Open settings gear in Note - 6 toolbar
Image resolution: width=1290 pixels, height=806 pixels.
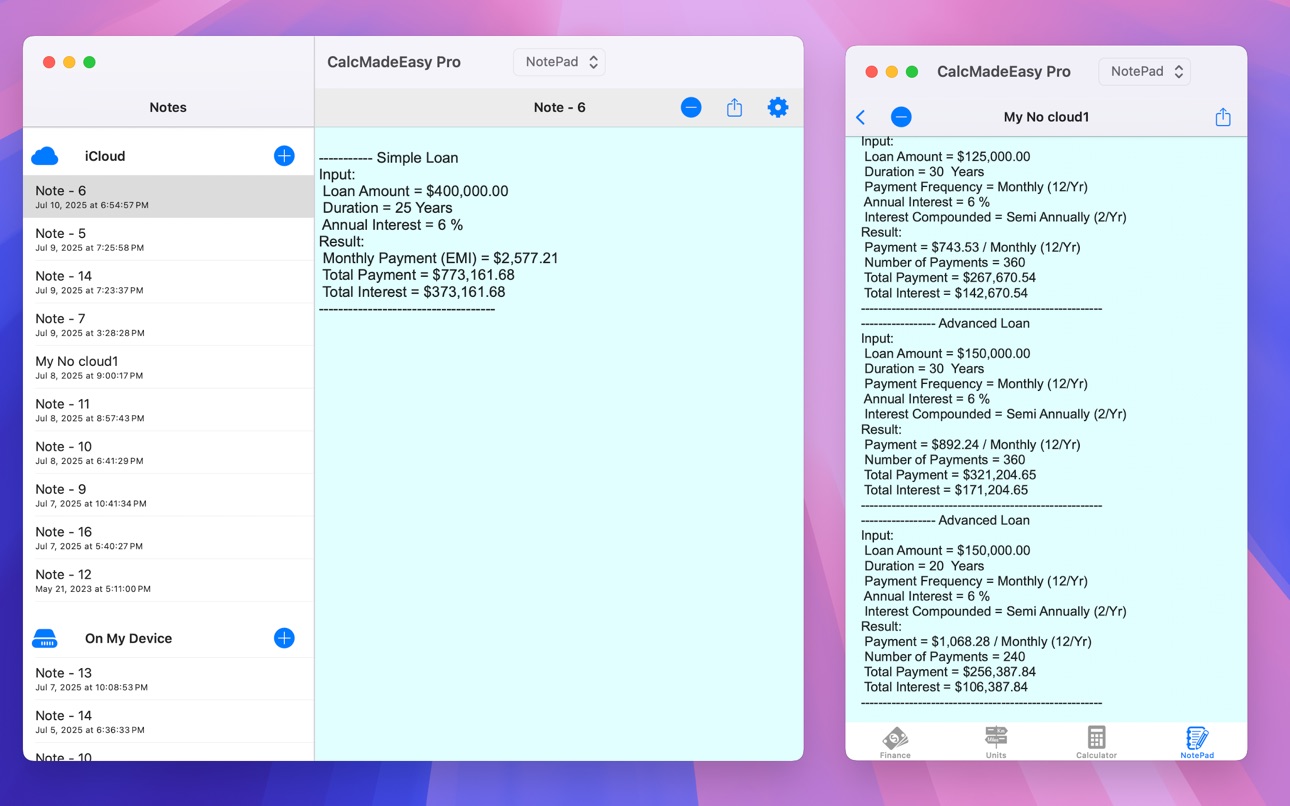(x=778, y=107)
